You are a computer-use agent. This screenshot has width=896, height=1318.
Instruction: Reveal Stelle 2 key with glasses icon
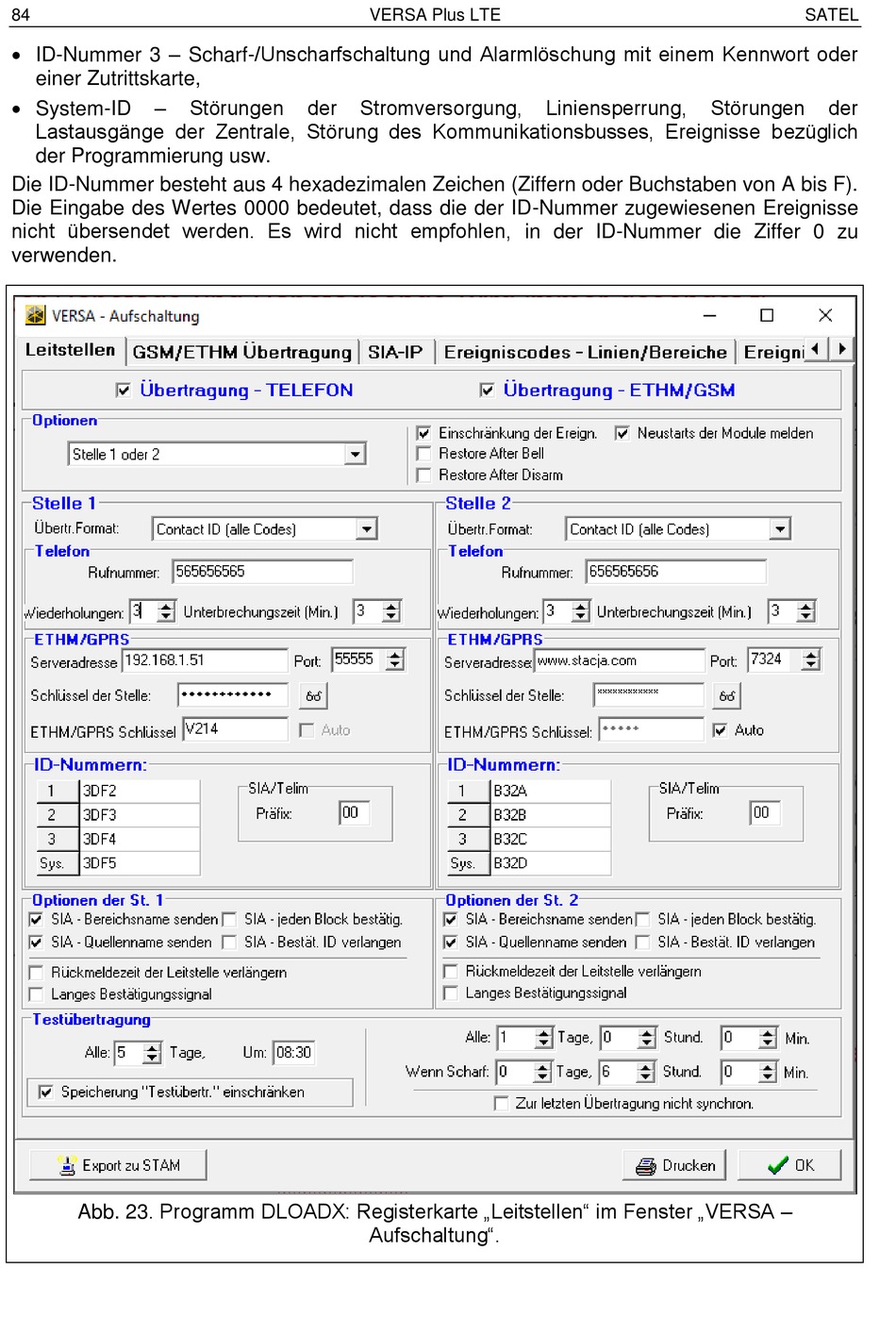tap(727, 696)
